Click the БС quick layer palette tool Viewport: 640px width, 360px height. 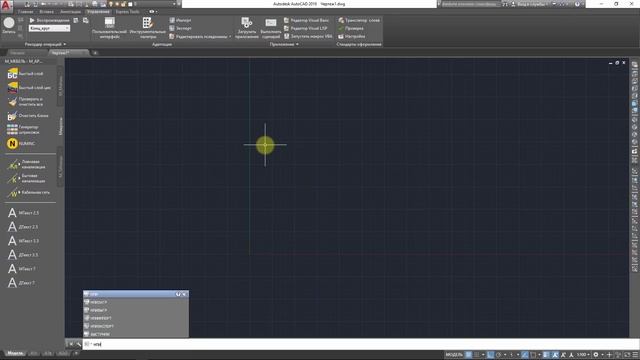(x=25, y=73)
